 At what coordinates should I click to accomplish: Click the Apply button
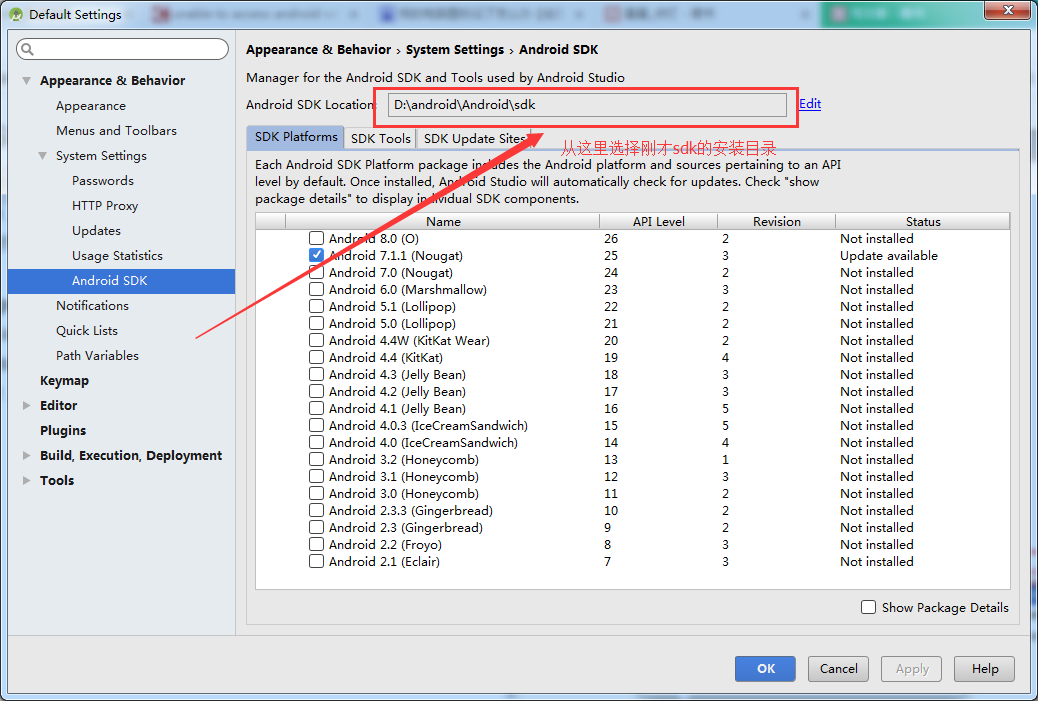(x=912, y=669)
